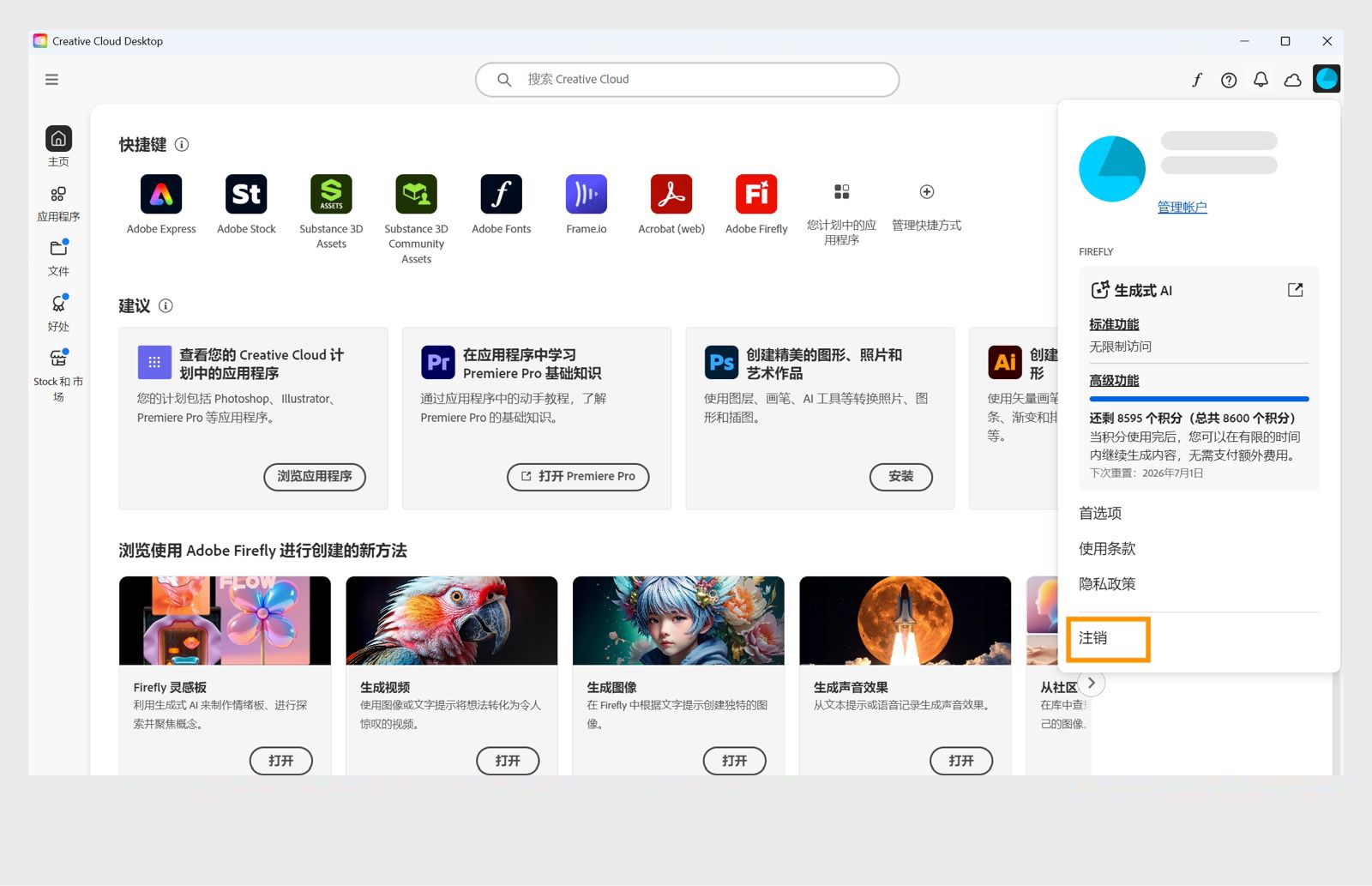This screenshot has width=1372, height=886.
Task: Click the account avatar in header
Action: click(1327, 79)
